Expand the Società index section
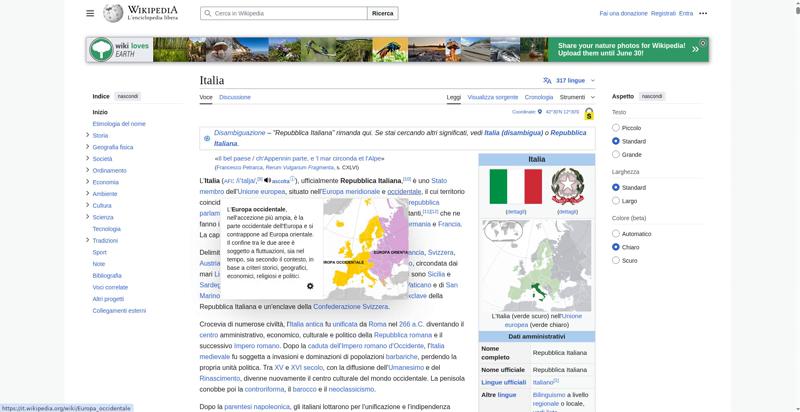This screenshot has width=800, height=412. [88, 159]
